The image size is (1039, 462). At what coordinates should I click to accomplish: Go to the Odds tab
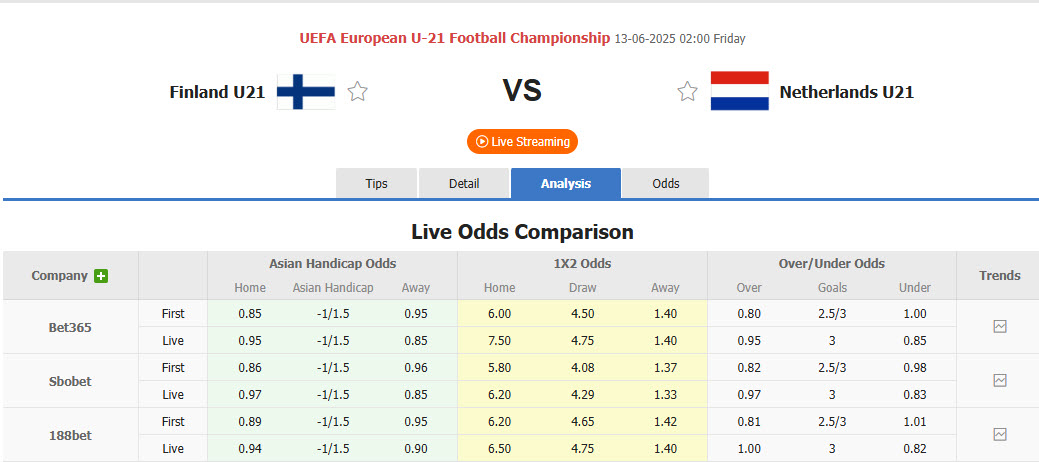click(666, 183)
